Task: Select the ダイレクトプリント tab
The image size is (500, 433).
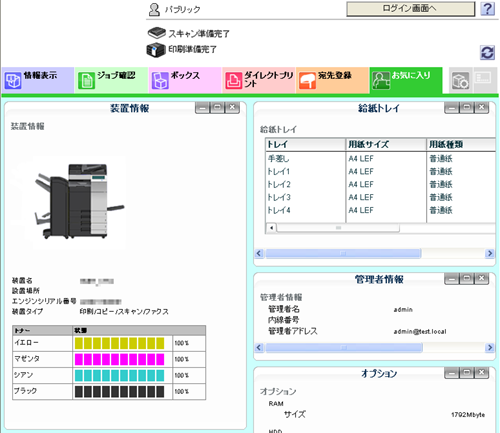Action: (259, 80)
